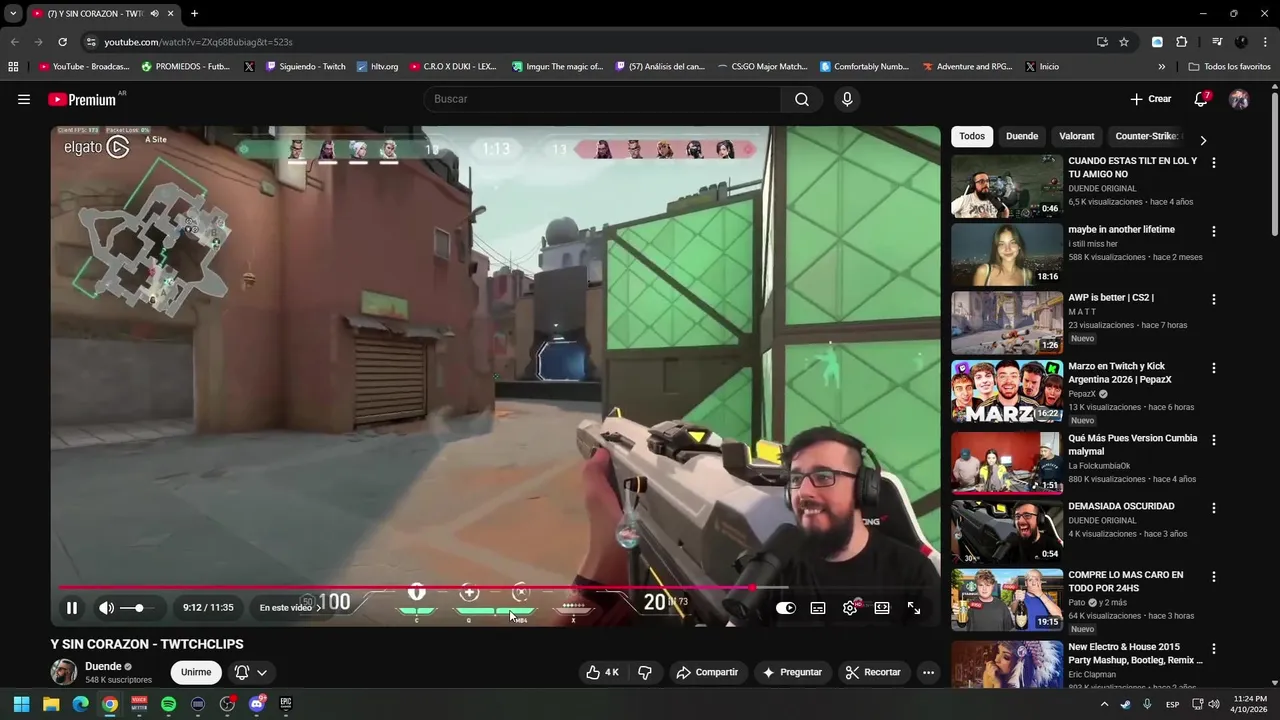Select the Valorant filter chip
1280x720 pixels.
point(1077,136)
